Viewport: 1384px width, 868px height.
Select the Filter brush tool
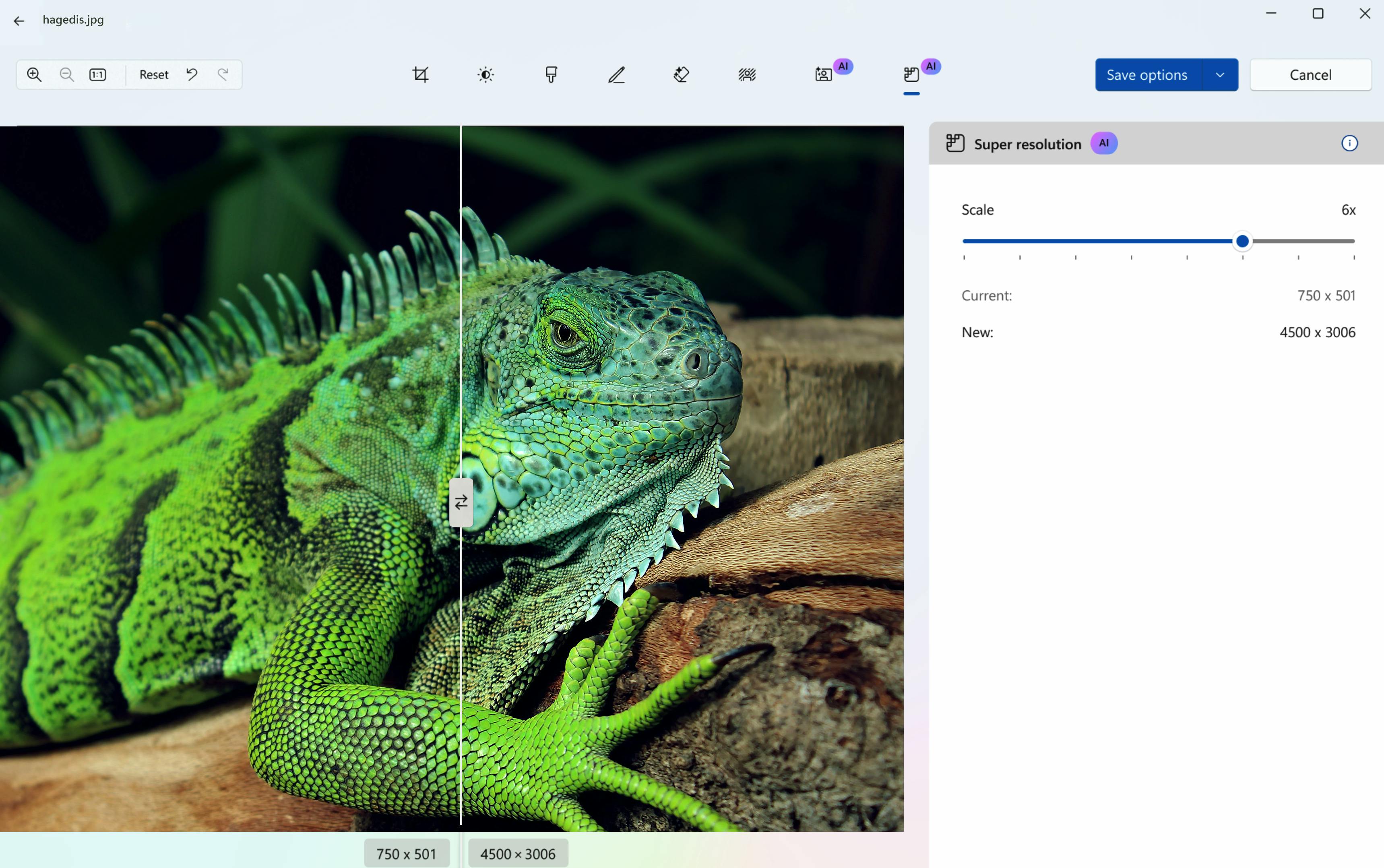(551, 74)
